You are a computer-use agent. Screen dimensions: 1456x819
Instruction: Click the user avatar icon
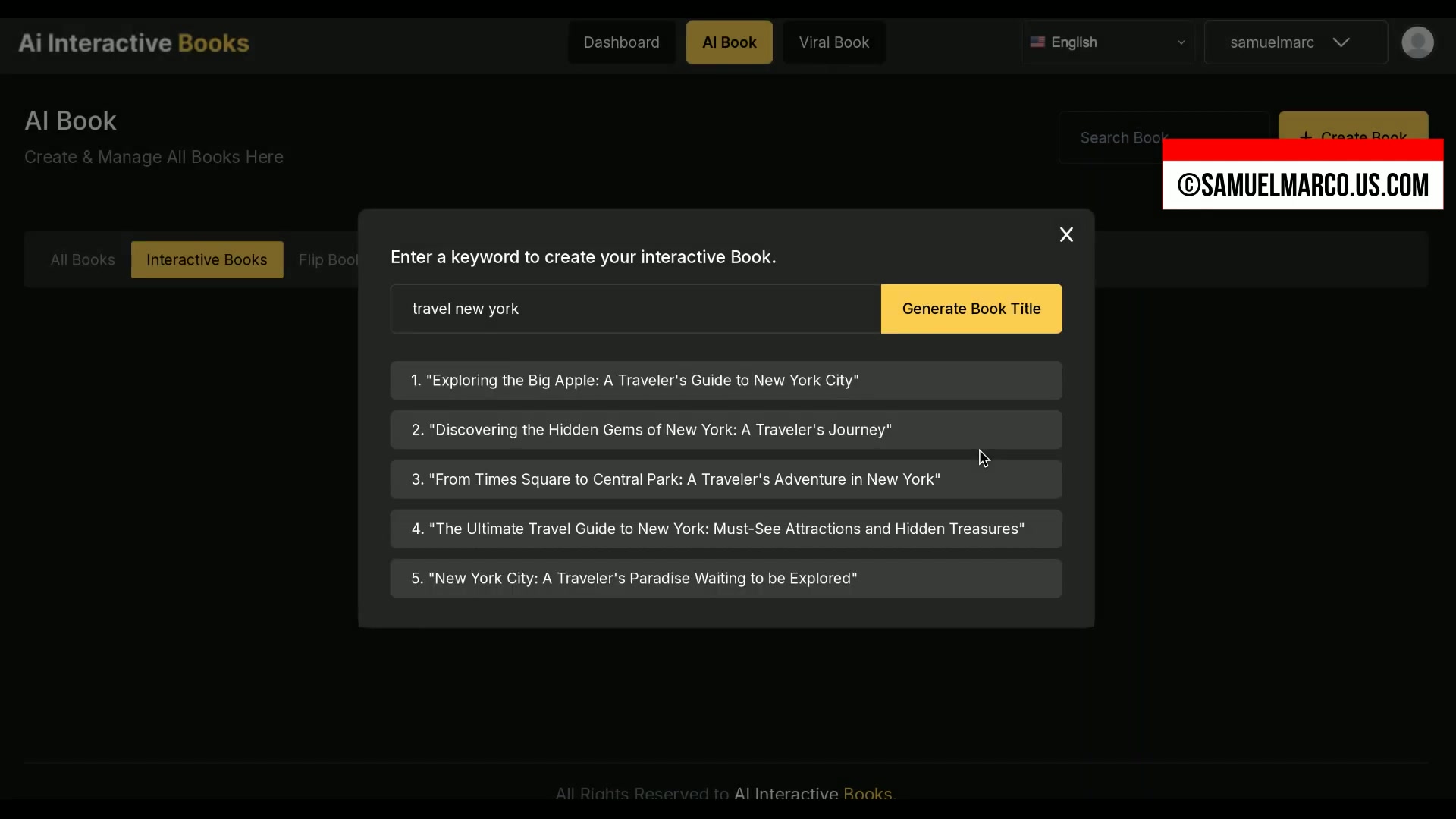pyautogui.click(x=1417, y=42)
